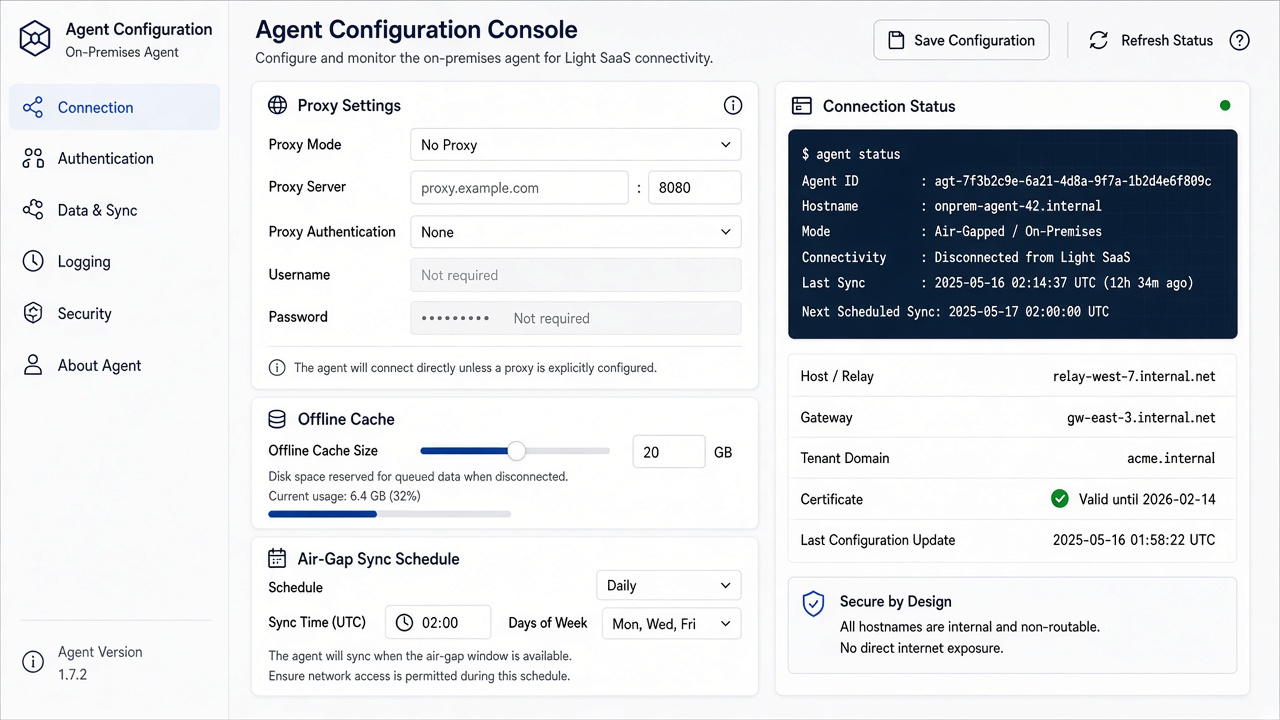Open help via the question mark icon

(1239, 40)
